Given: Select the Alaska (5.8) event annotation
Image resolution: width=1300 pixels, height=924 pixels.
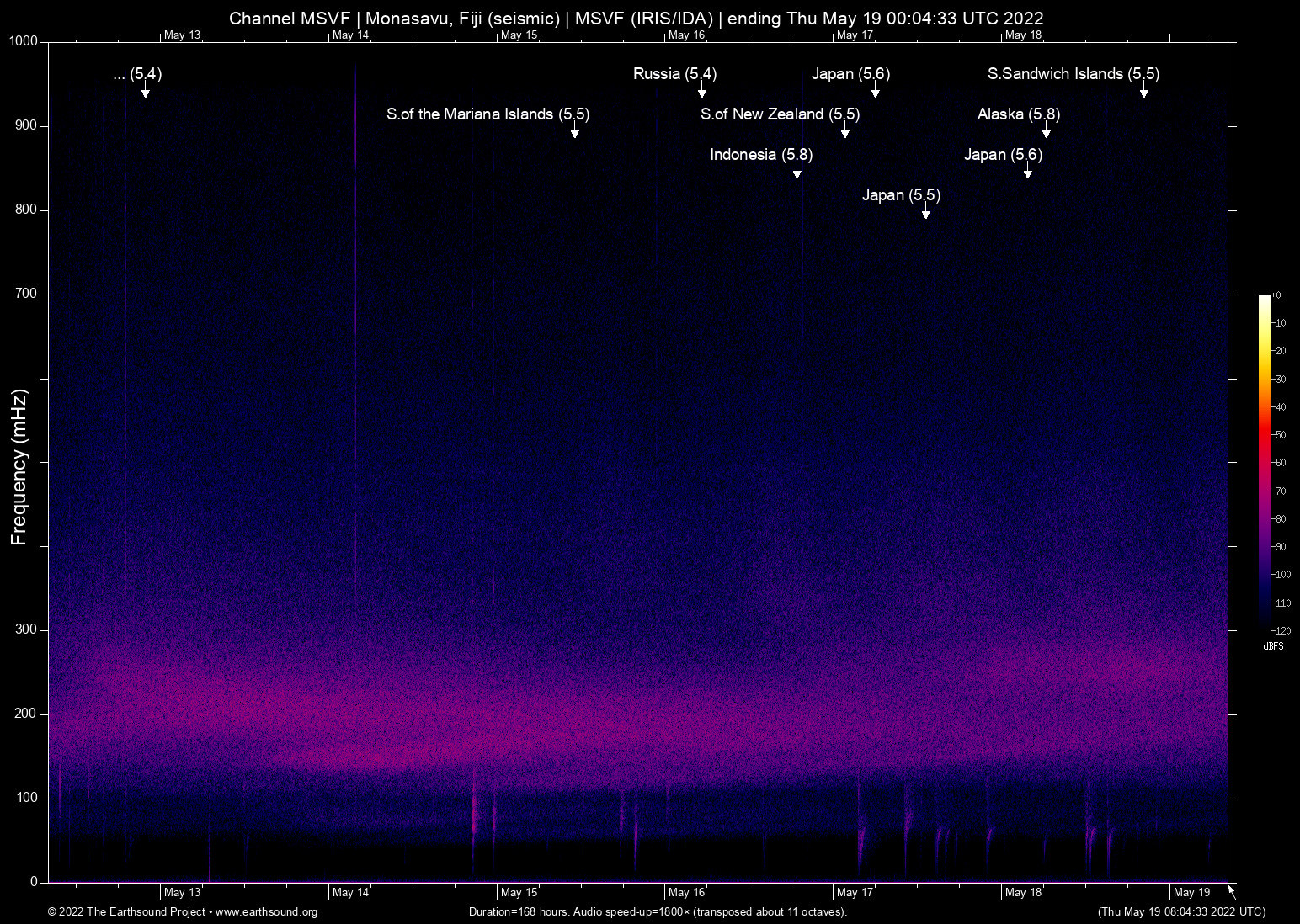Looking at the screenshot, I should coord(1018,114).
